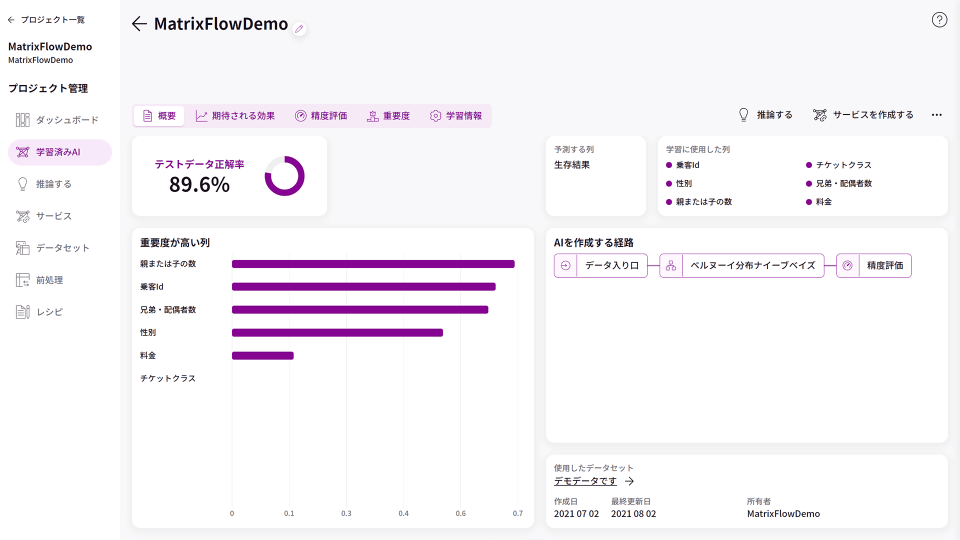Click the サービス sidebar icon

click(x=23, y=216)
